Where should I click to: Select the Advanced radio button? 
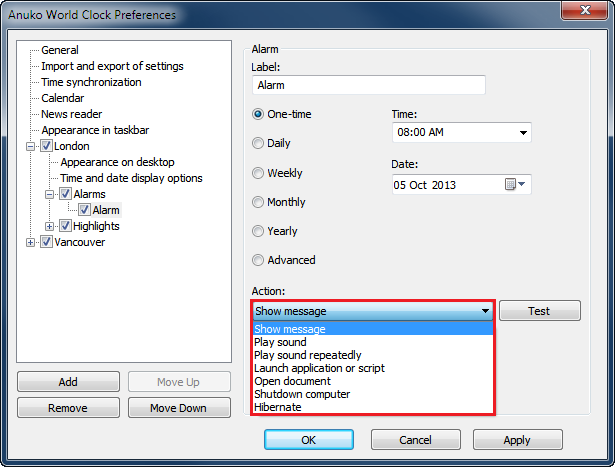(x=259, y=260)
